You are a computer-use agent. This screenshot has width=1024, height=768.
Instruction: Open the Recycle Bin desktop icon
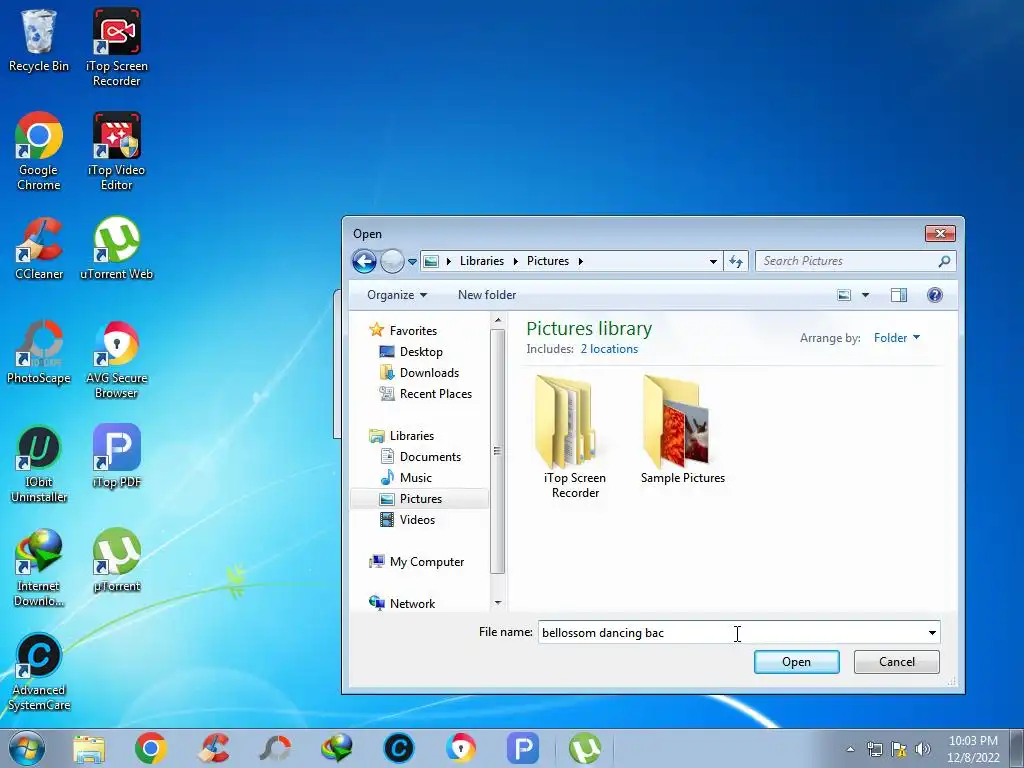tap(39, 39)
